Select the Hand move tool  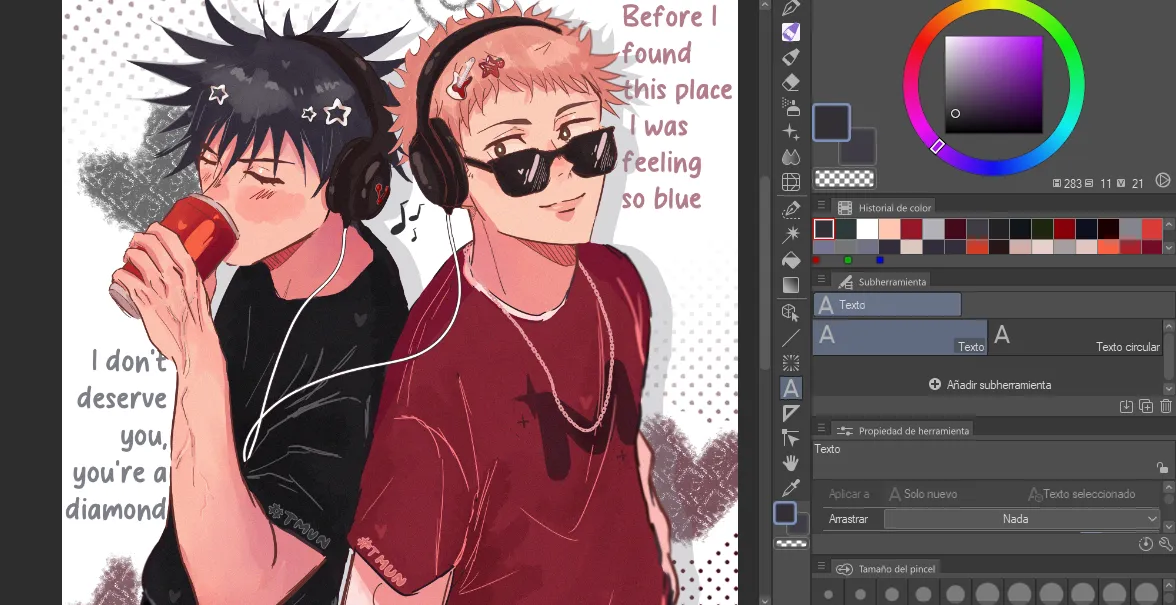[x=790, y=463]
